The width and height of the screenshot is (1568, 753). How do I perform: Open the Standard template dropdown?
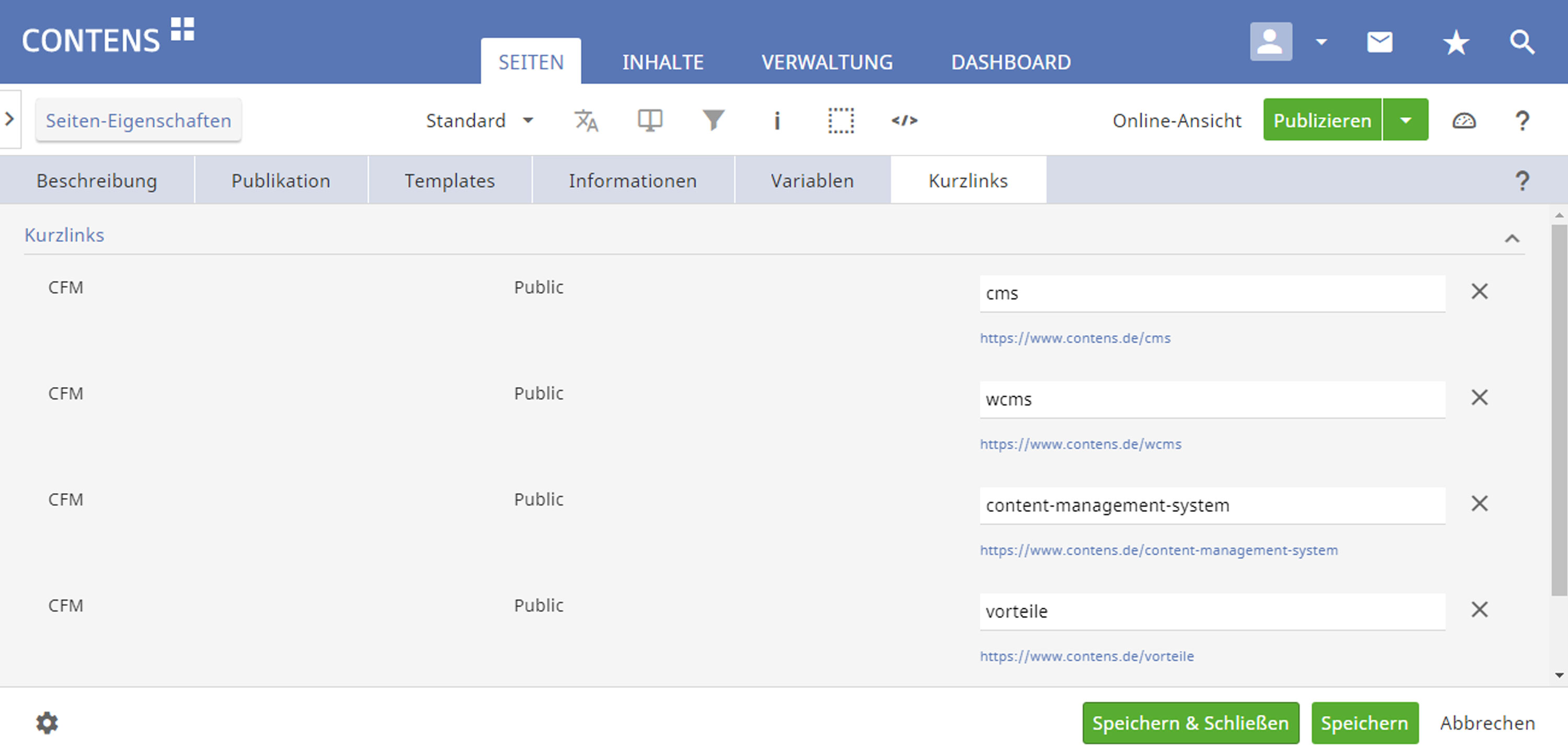(x=481, y=120)
